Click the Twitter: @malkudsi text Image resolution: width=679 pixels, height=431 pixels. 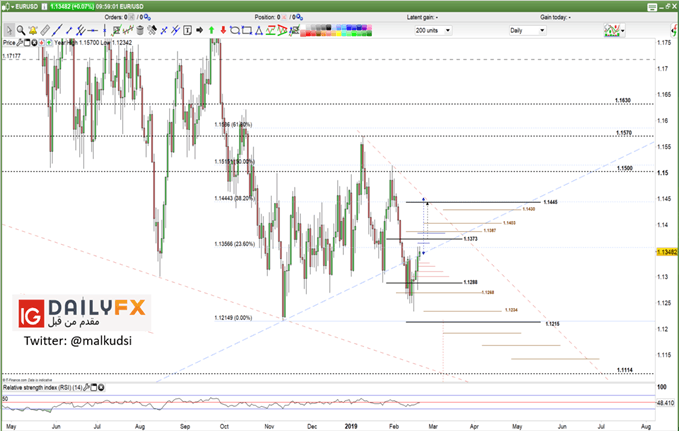pos(78,341)
